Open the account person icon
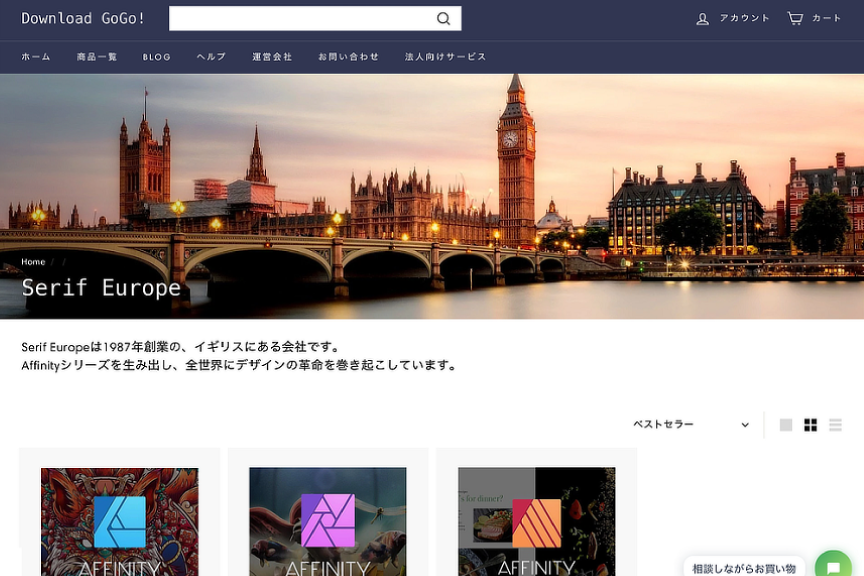 click(x=703, y=19)
